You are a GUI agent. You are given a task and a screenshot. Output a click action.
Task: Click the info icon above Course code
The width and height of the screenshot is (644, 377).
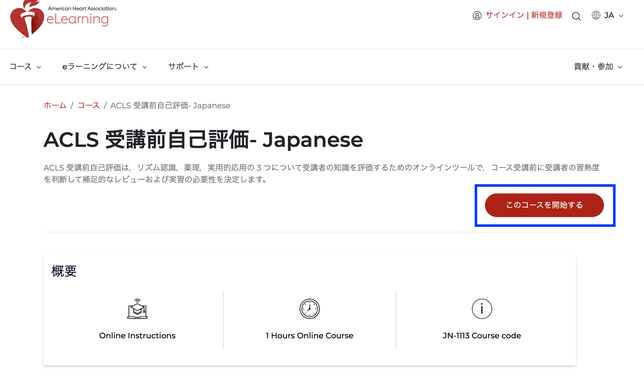tap(482, 309)
